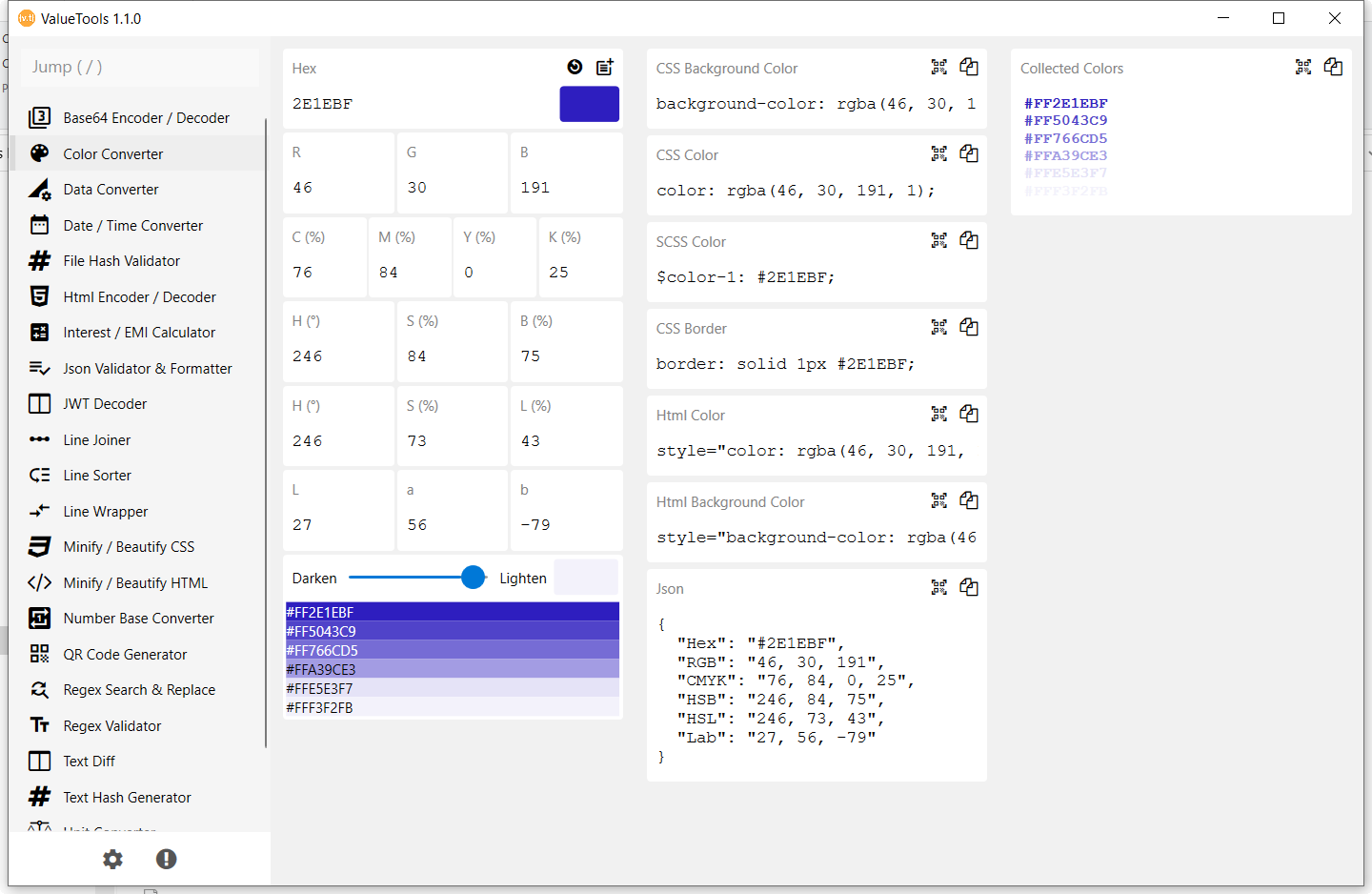Click the Darken label
The height and width of the screenshot is (894, 1372).
click(314, 579)
